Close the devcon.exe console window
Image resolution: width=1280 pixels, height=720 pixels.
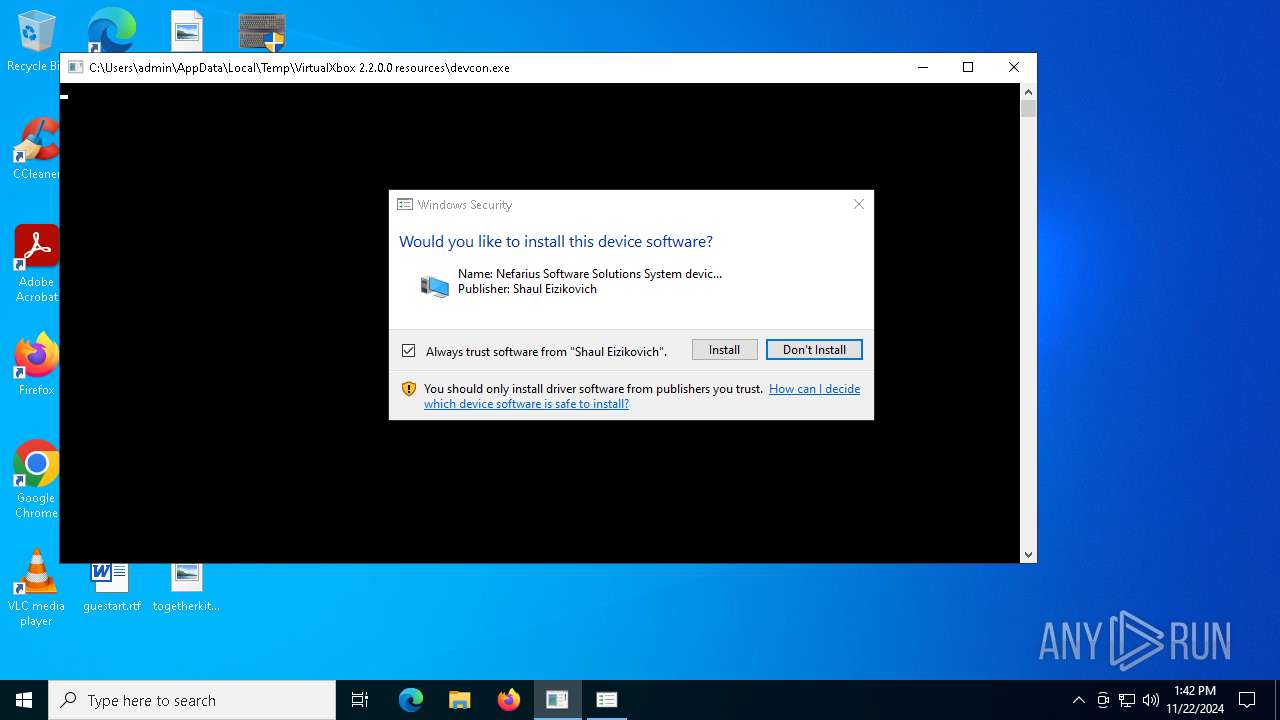click(x=1014, y=67)
